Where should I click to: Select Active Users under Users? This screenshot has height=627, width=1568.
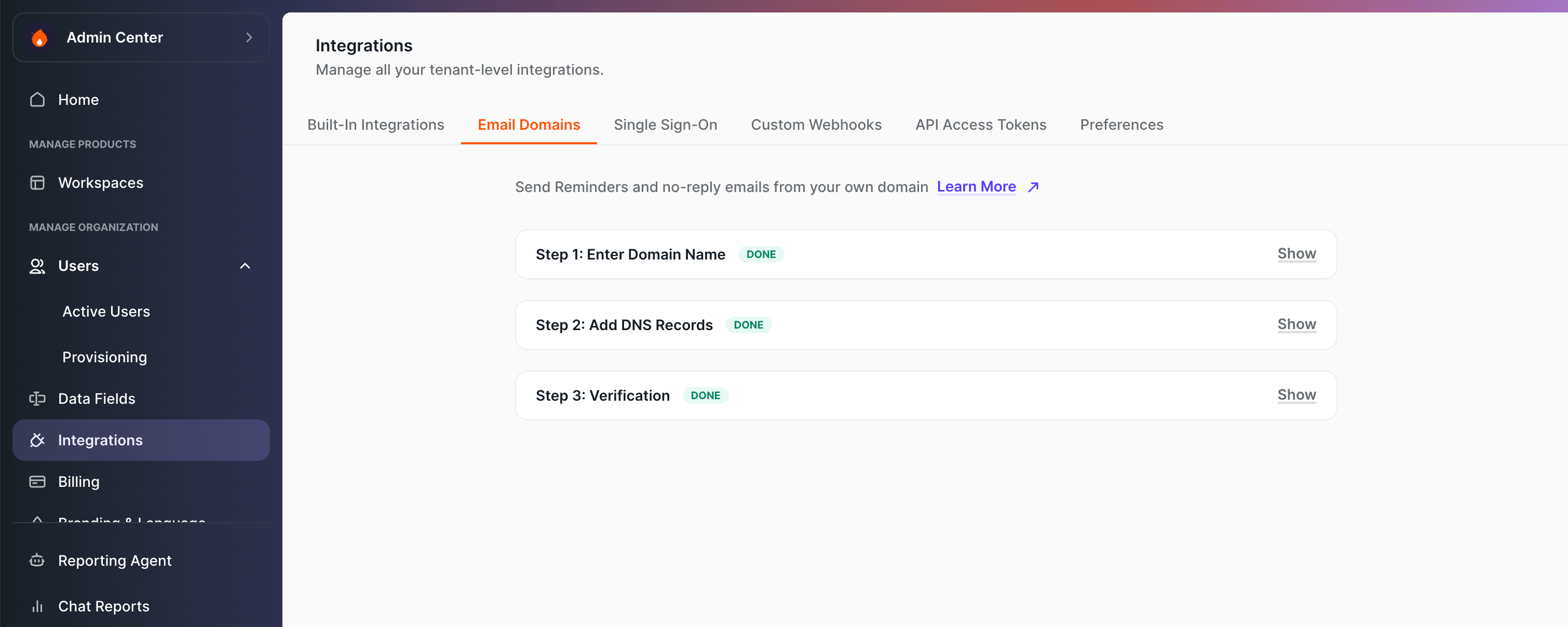(106, 311)
